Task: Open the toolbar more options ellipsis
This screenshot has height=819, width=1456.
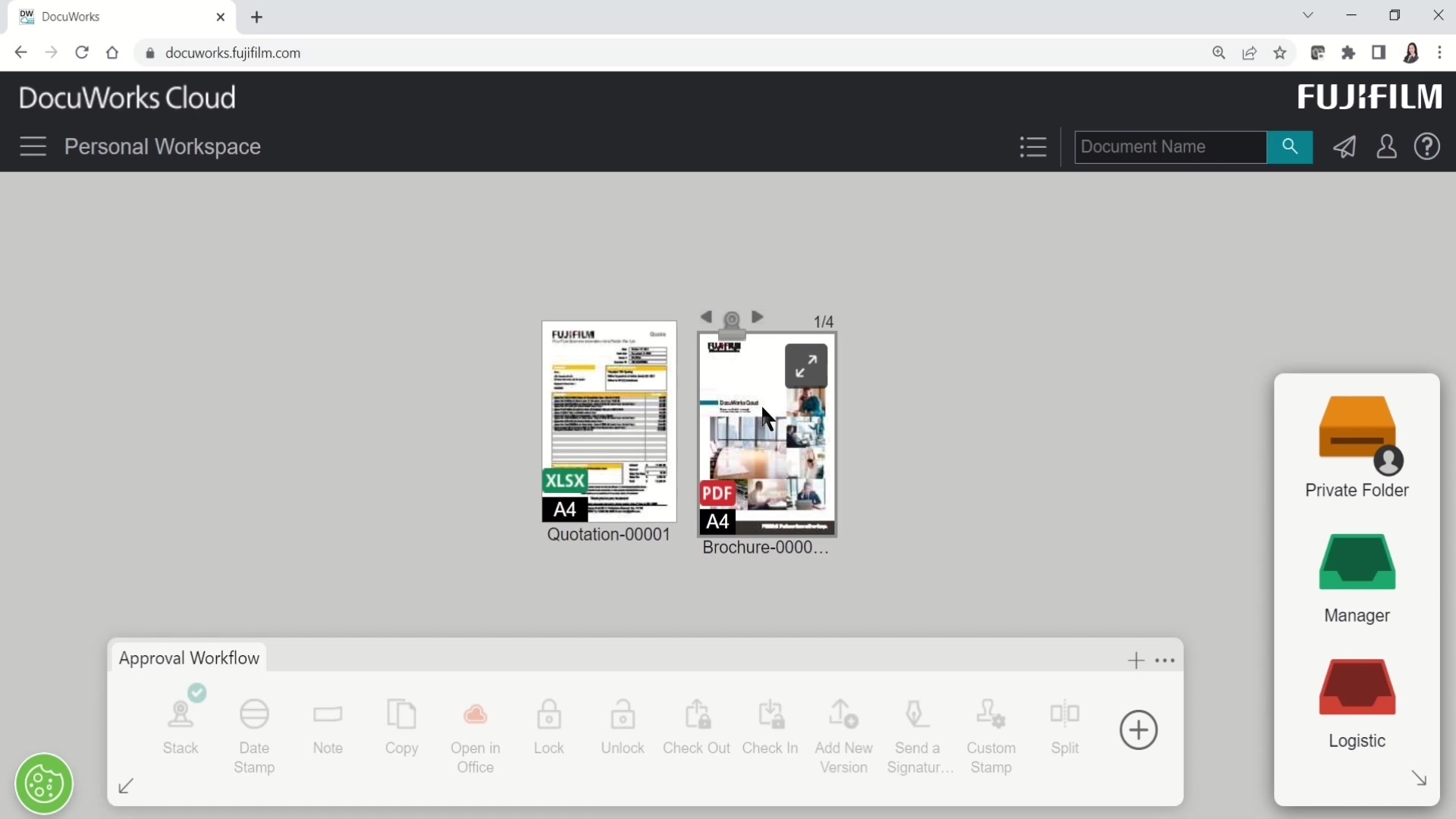Action: point(1165,661)
